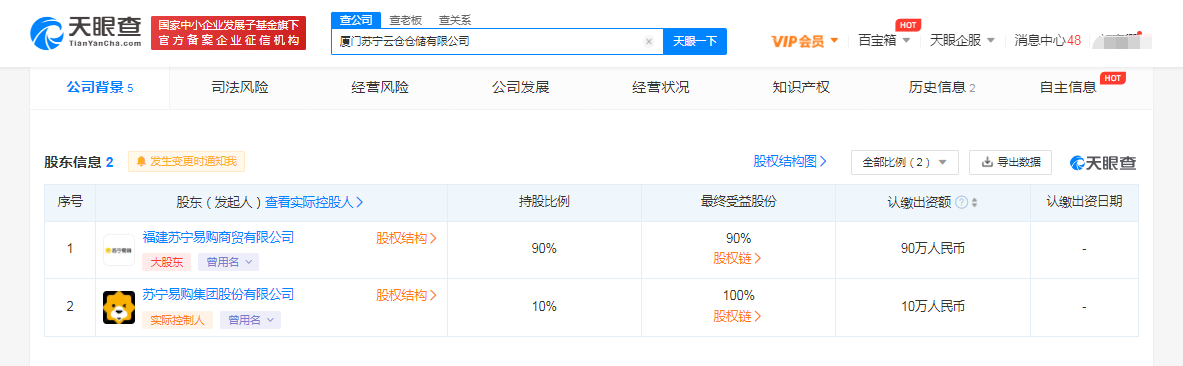Open 股权链 under 100% final benefit
This screenshot has height=366, width=1183.
tap(737, 315)
